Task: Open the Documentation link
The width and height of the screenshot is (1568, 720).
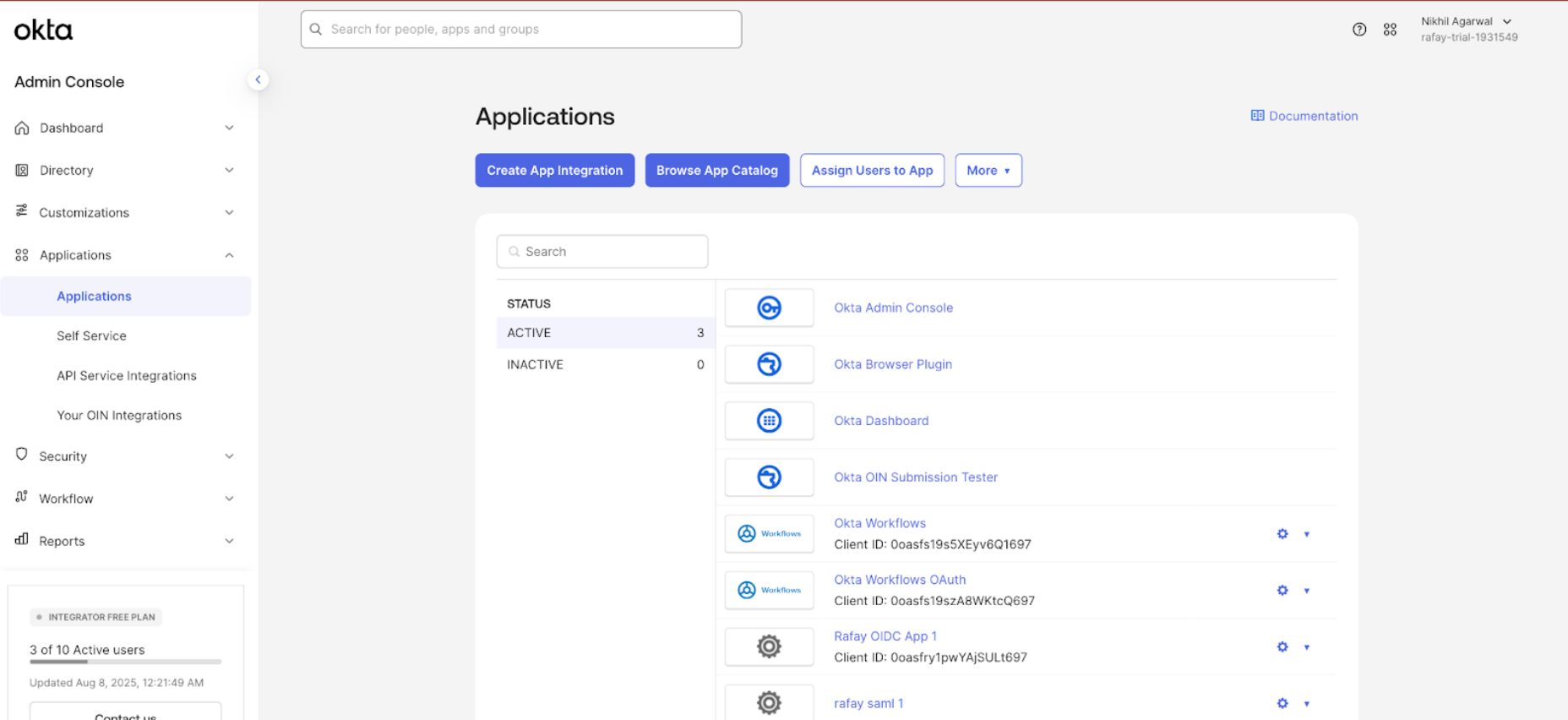Action: [x=1304, y=116]
